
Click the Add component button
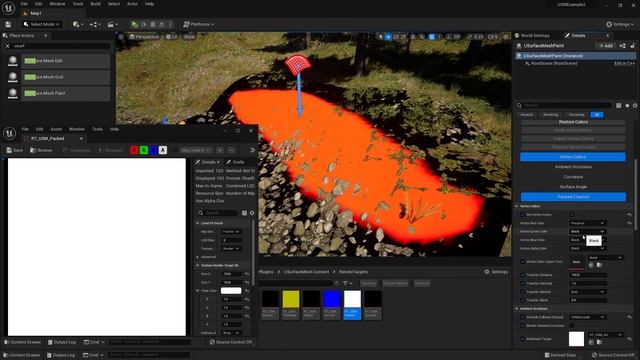point(606,46)
